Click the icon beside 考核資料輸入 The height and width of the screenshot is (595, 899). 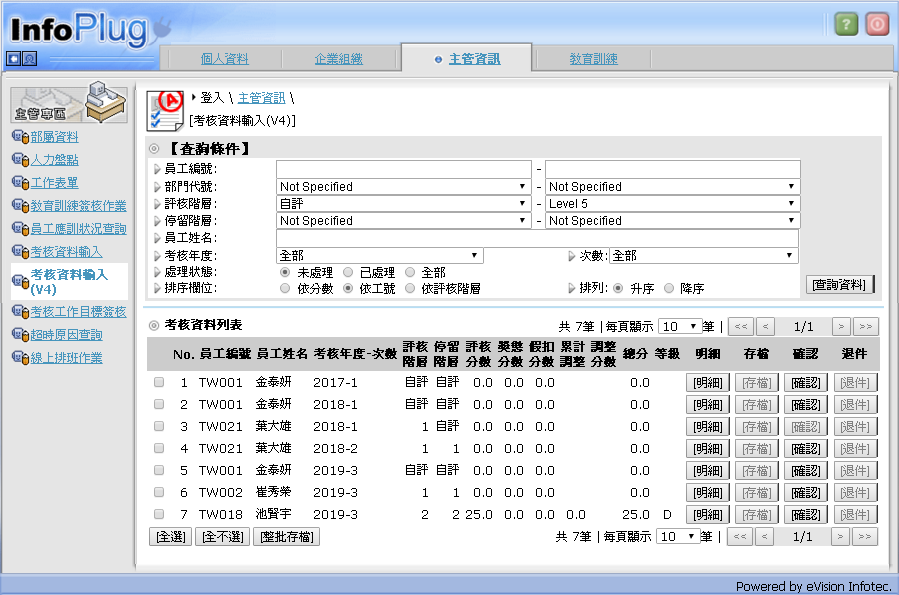(x=20, y=252)
